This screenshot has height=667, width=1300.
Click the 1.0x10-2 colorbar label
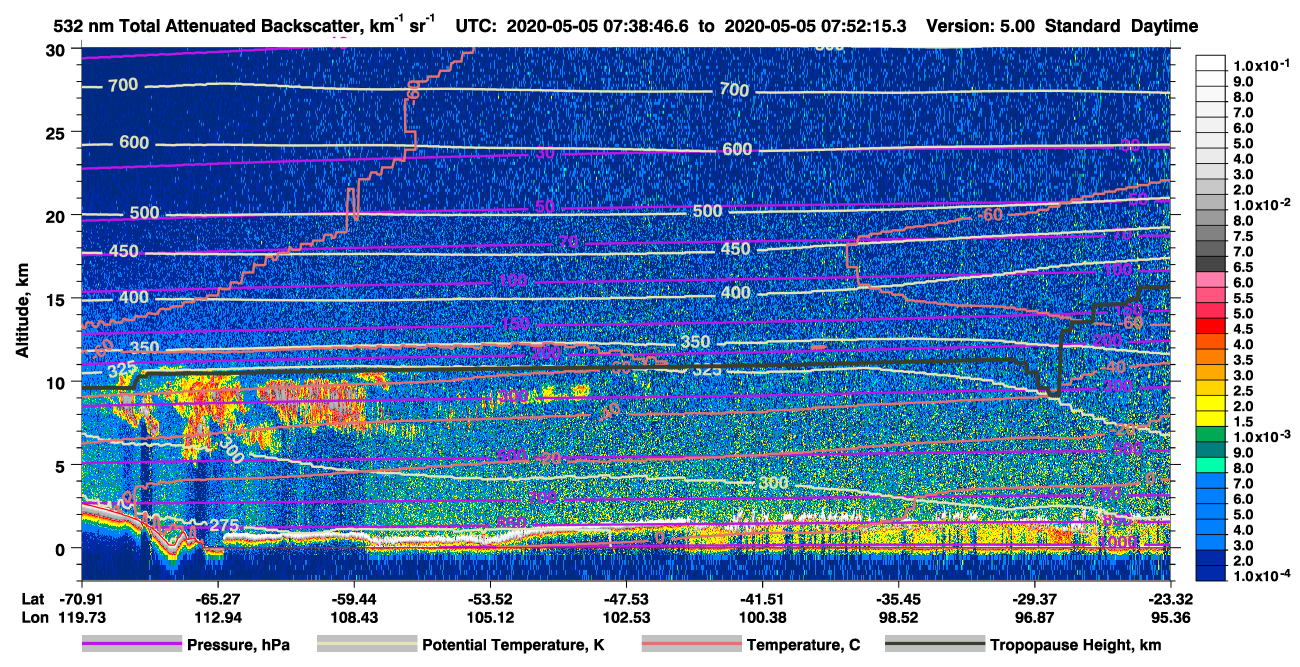click(x=1263, y=205)
